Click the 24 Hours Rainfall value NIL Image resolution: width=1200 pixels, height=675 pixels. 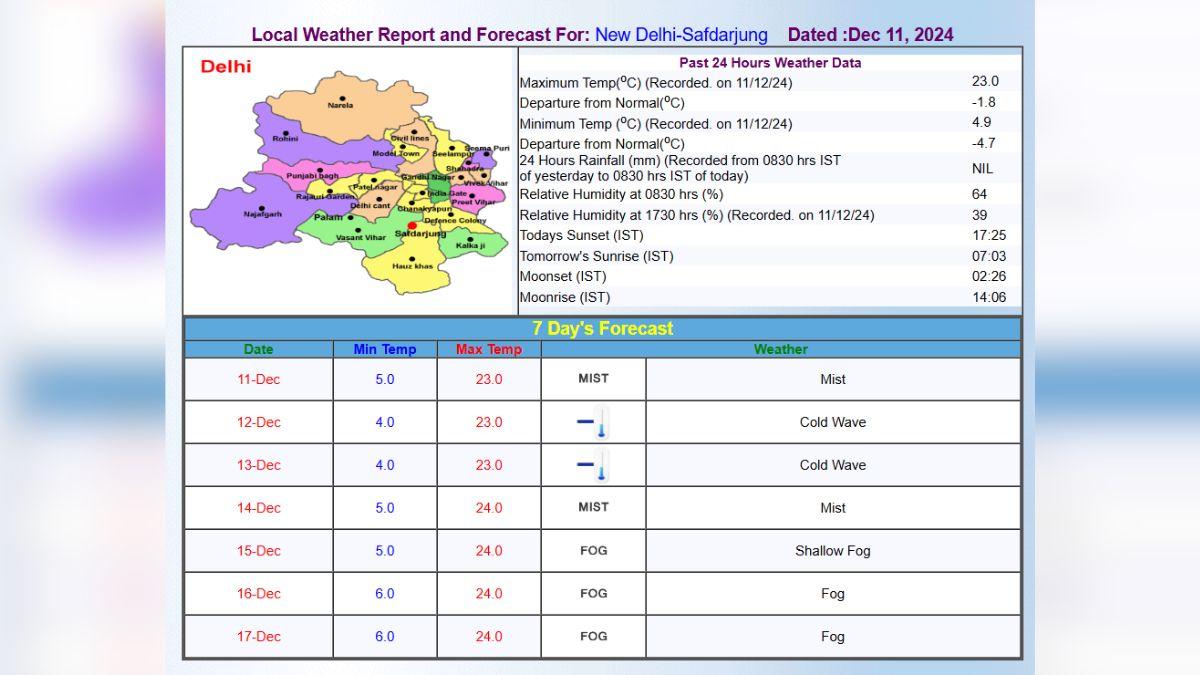982,169
